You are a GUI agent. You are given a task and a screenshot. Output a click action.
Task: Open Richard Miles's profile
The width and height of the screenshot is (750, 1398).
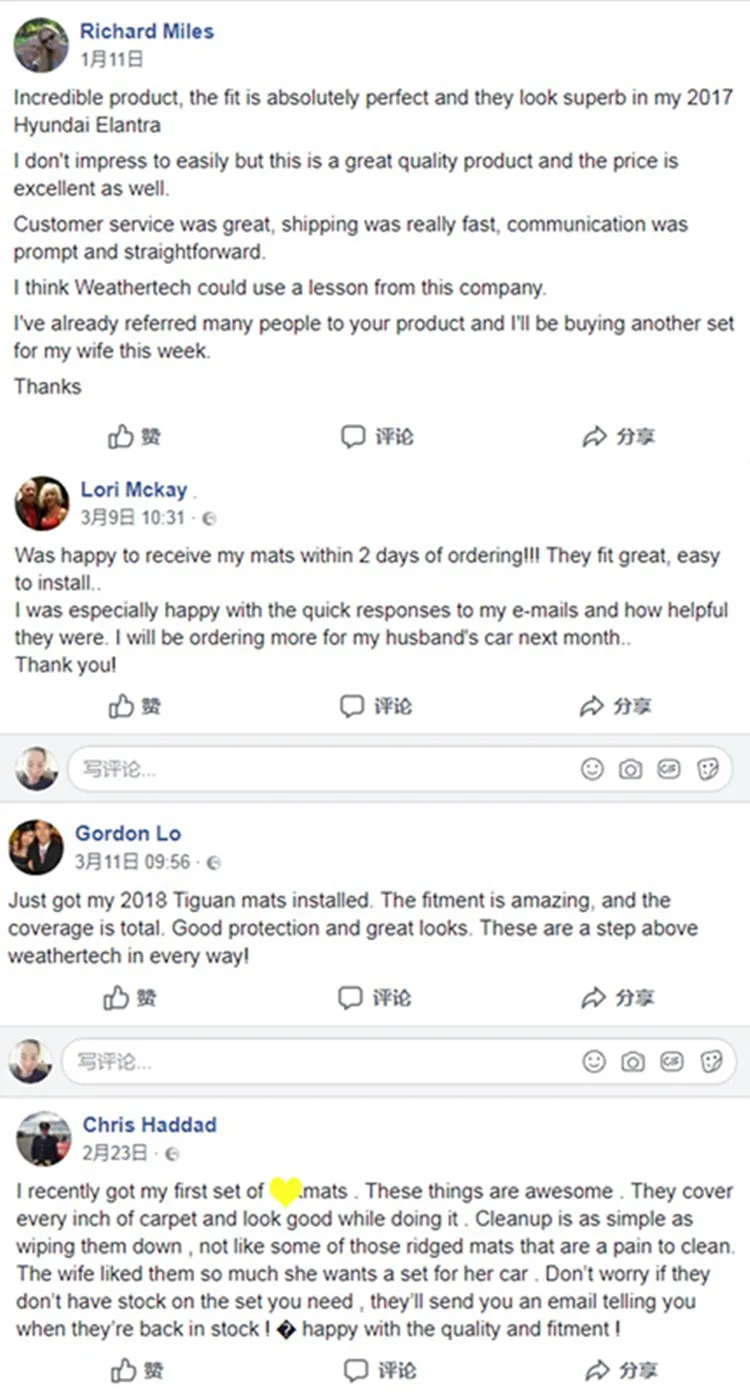pos(146,31)
